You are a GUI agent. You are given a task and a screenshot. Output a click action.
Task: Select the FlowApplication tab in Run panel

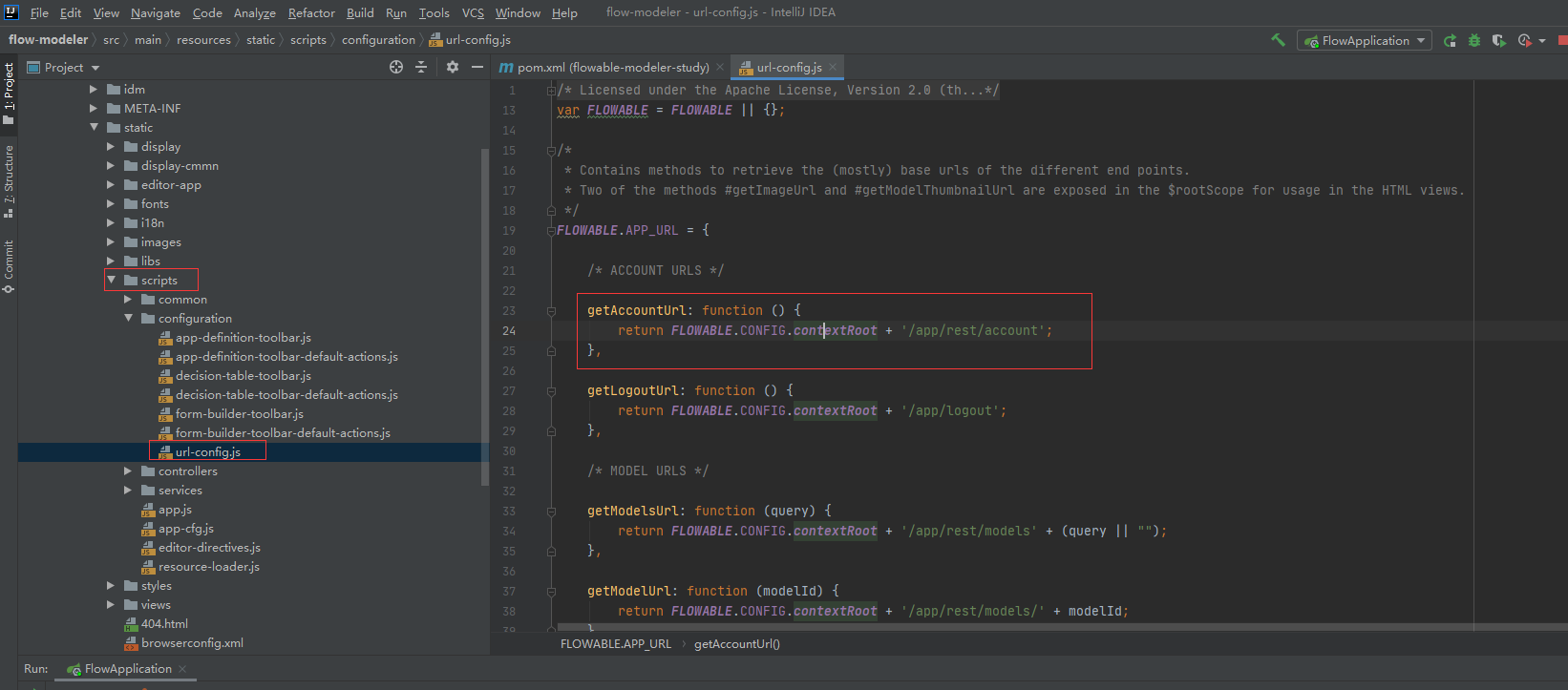tap(128, 668)
